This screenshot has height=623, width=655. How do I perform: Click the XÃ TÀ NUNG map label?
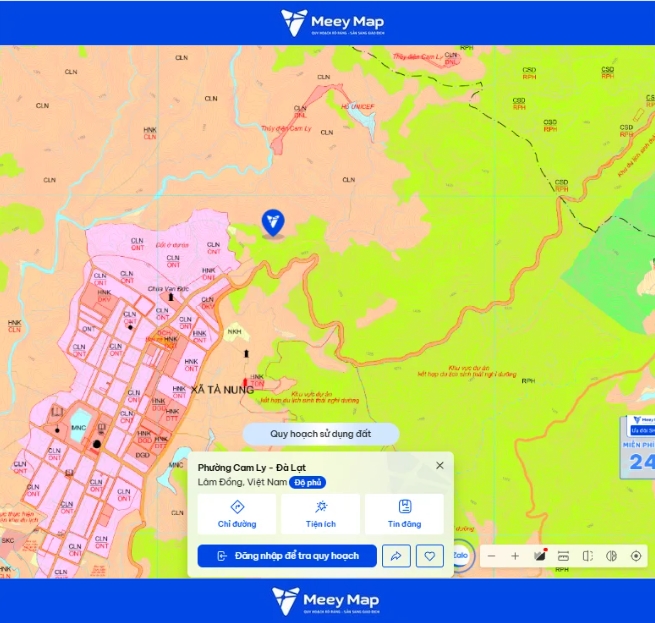coord(222,390)
